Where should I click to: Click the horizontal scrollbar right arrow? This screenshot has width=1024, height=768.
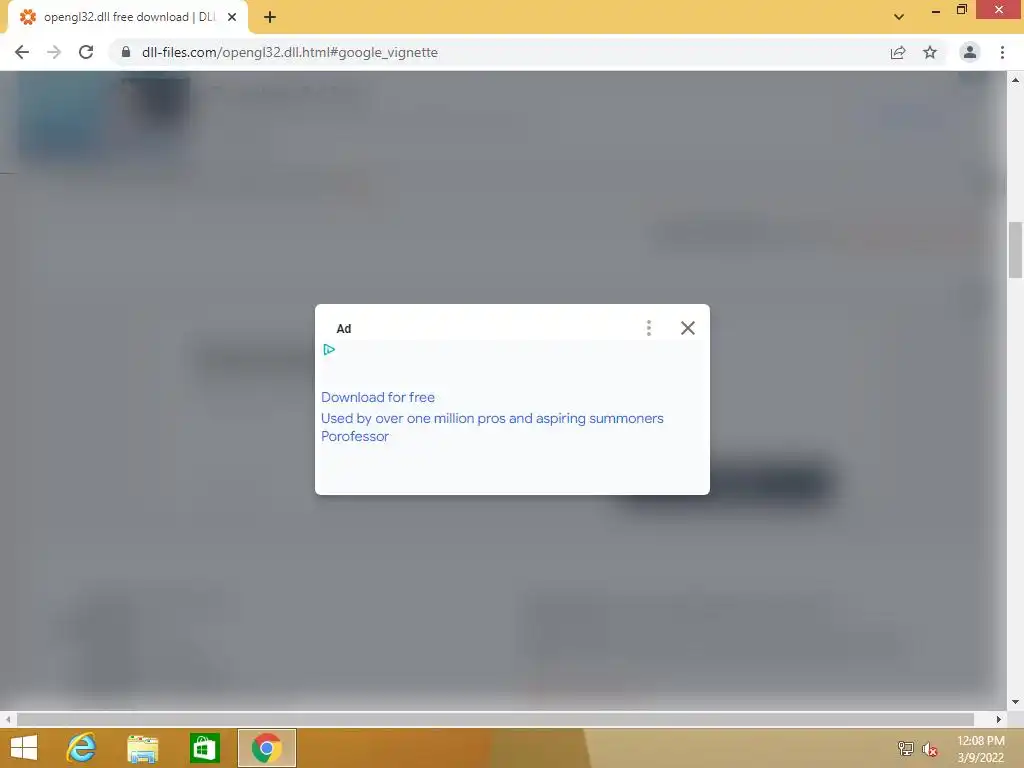tap(998, 719)
